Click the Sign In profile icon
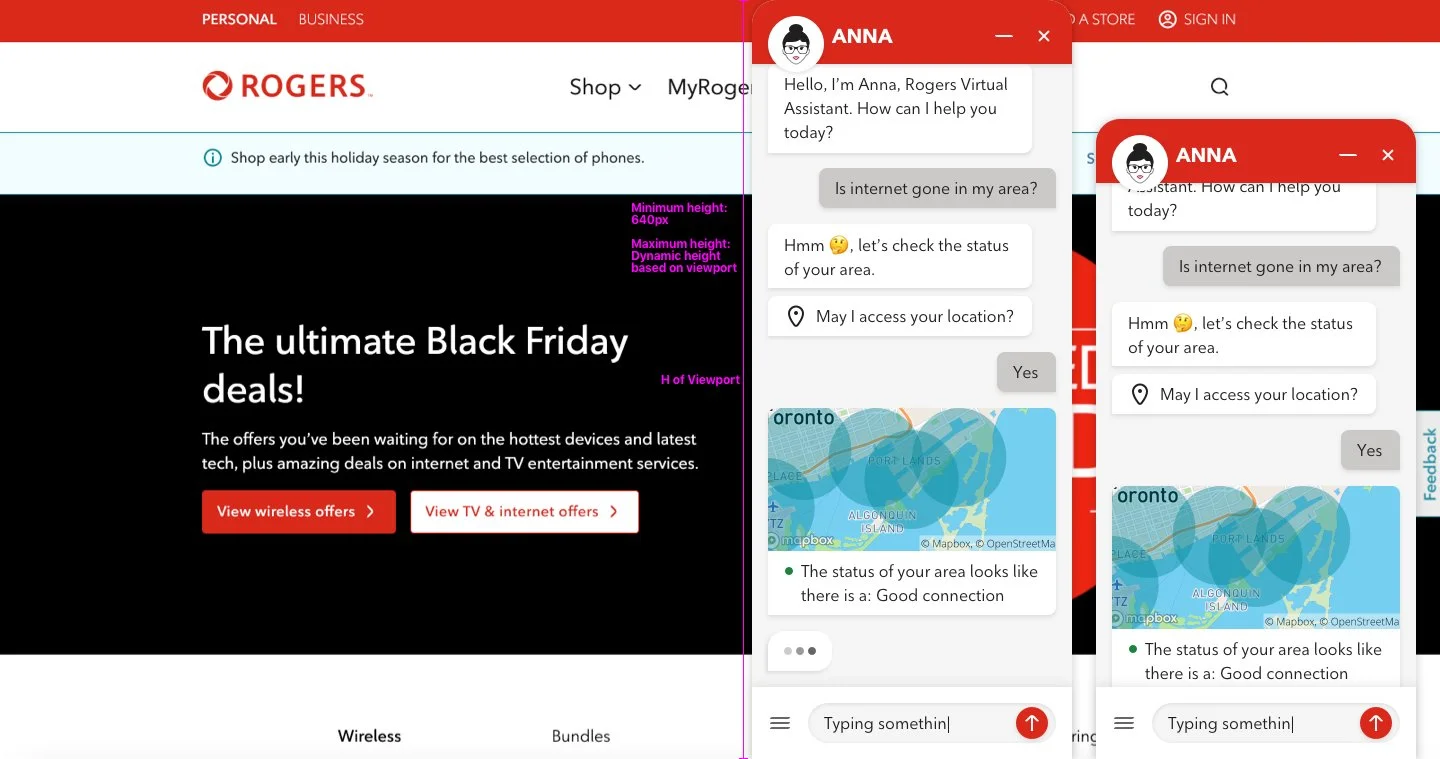 click(1167, 19)
